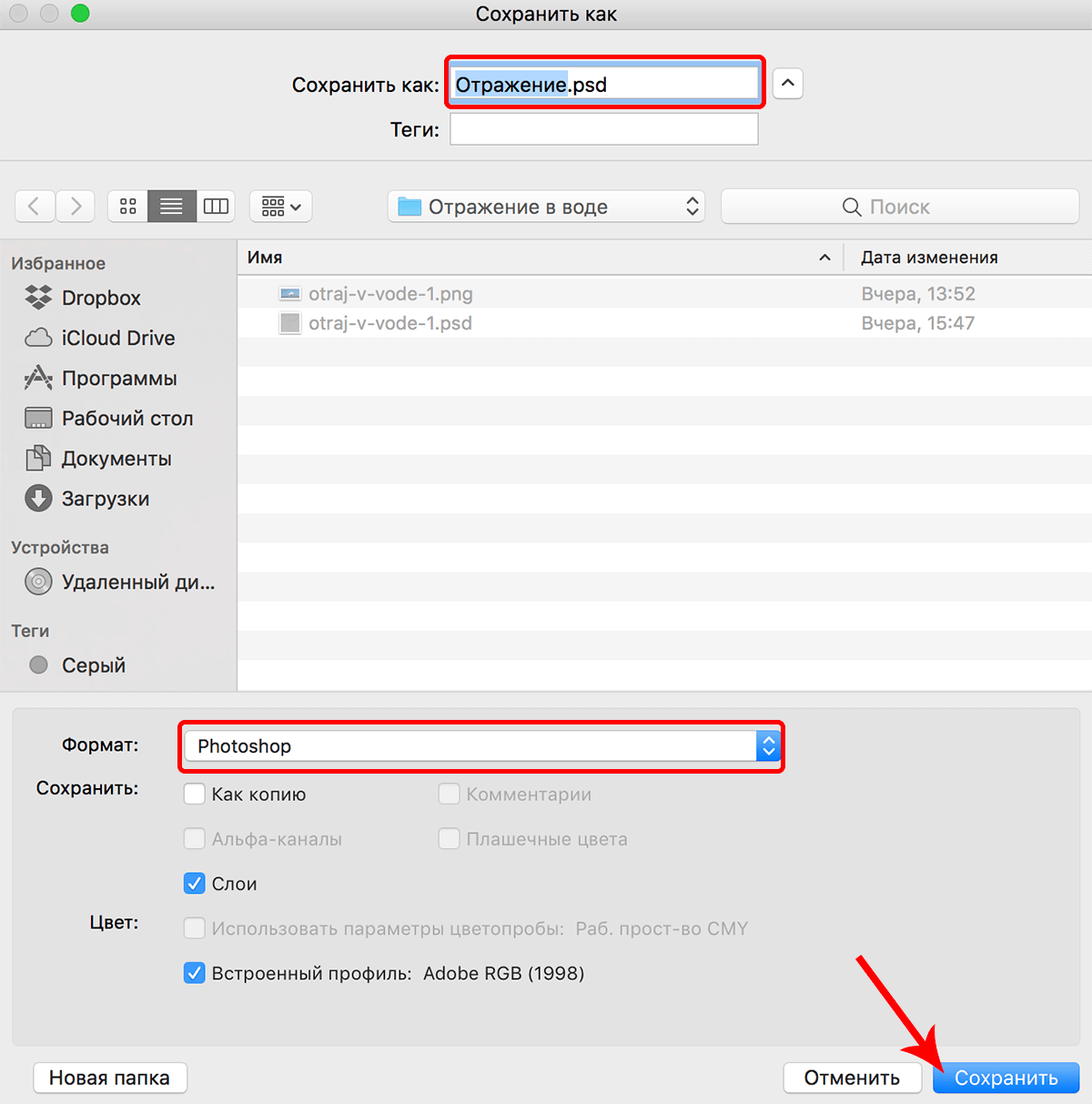Open the Формат Photoshop dropdown
The image size is (1092, 1104).
481,746
